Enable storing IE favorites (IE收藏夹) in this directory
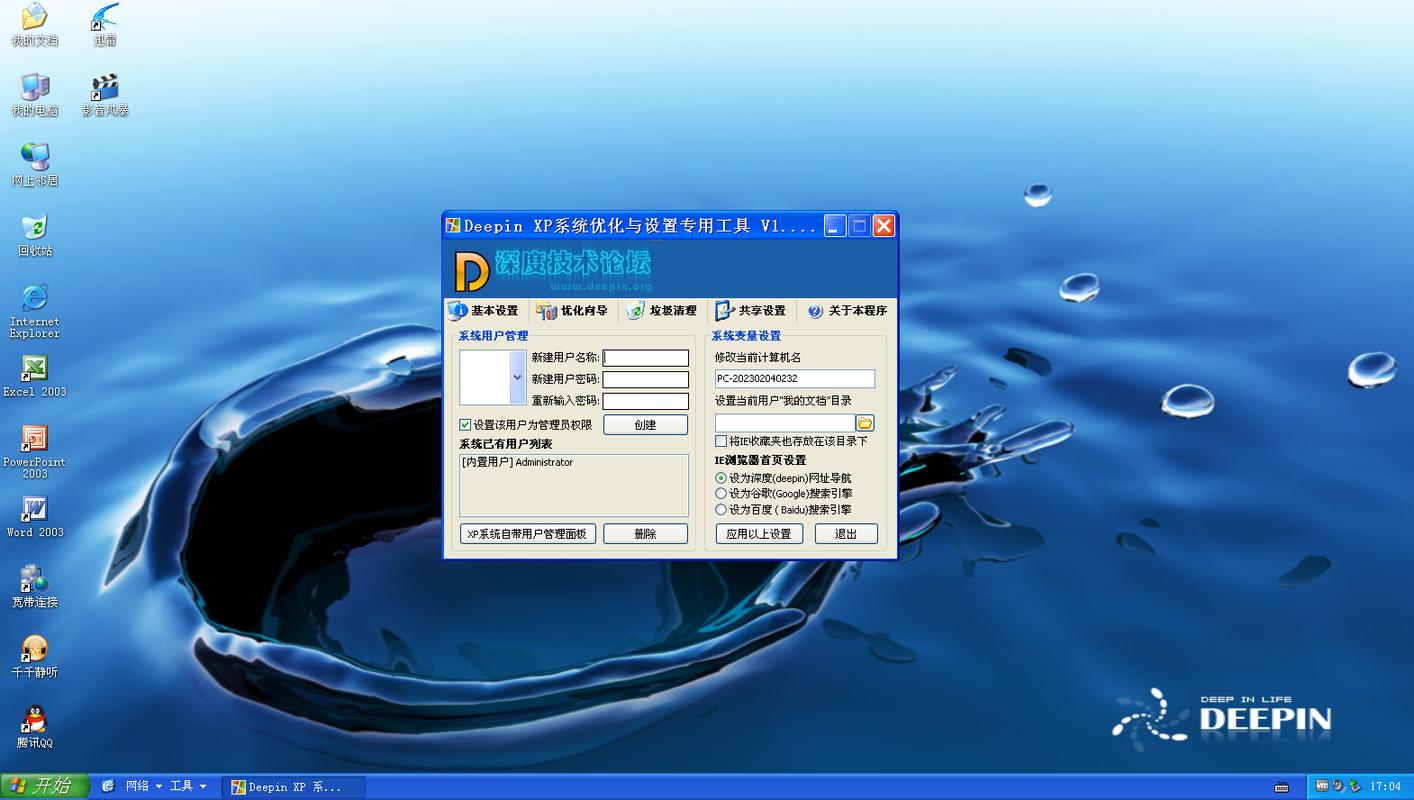This screenshot has width=1414, height=800. tap(721, 441)
